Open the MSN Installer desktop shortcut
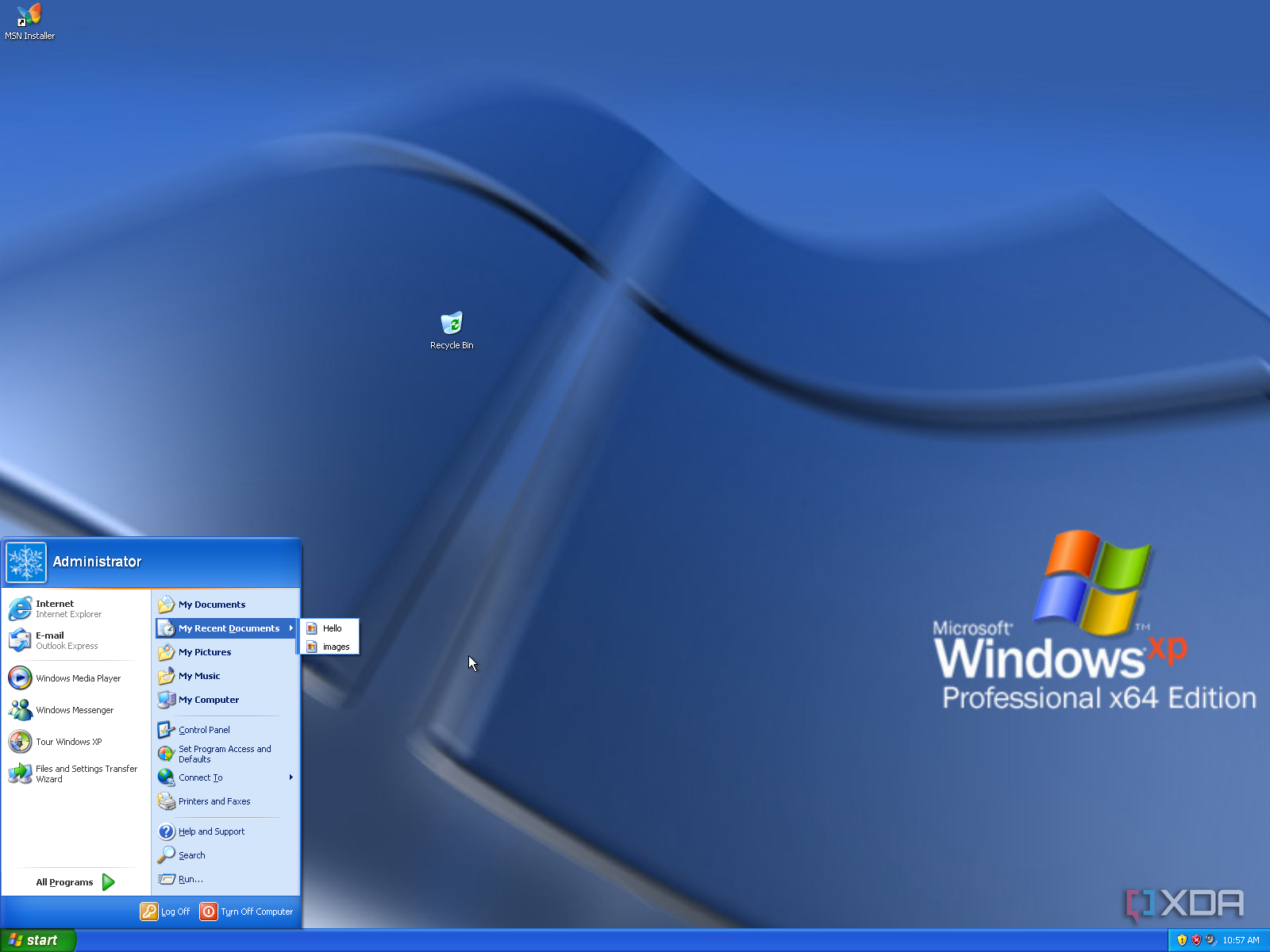 pyautogui.click(x=29, y=22)
